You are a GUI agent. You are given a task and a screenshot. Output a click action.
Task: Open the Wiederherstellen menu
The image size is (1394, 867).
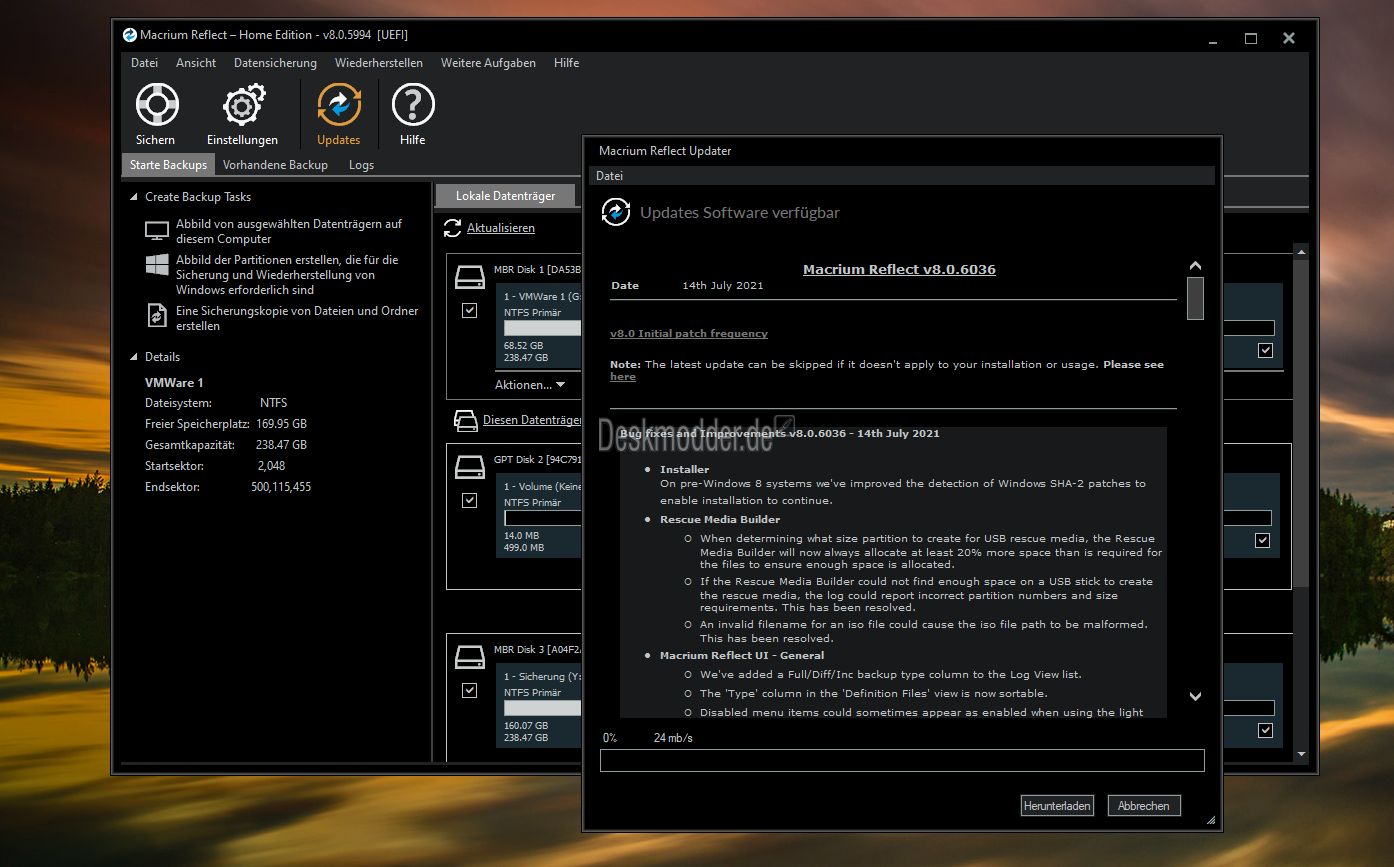tap(379, 63)
